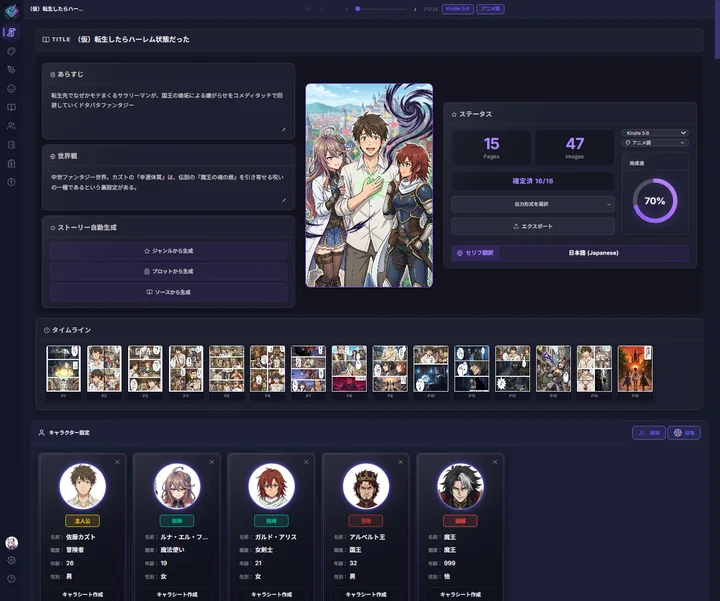Remove the 佐藤カズト character card

[x=117, y=462]
